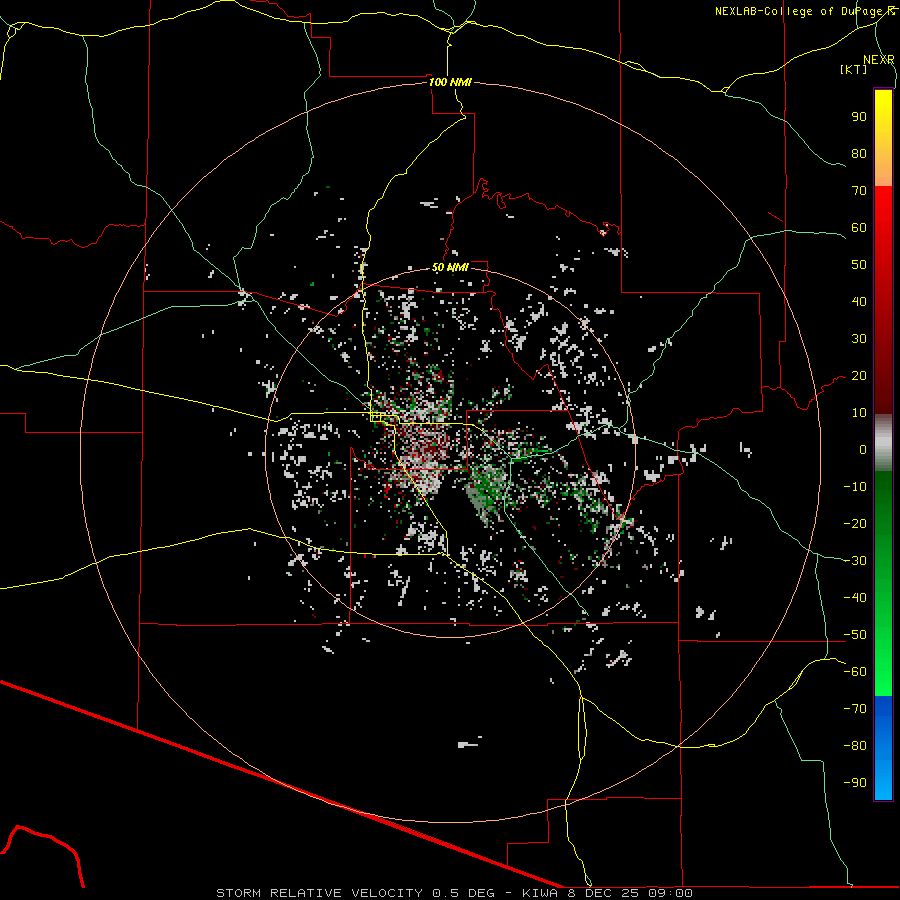Image resolution: width=900 pixels, height=900 pixels.
Task: Click the positive 80 value on the scale
Action: click(859, 154)
